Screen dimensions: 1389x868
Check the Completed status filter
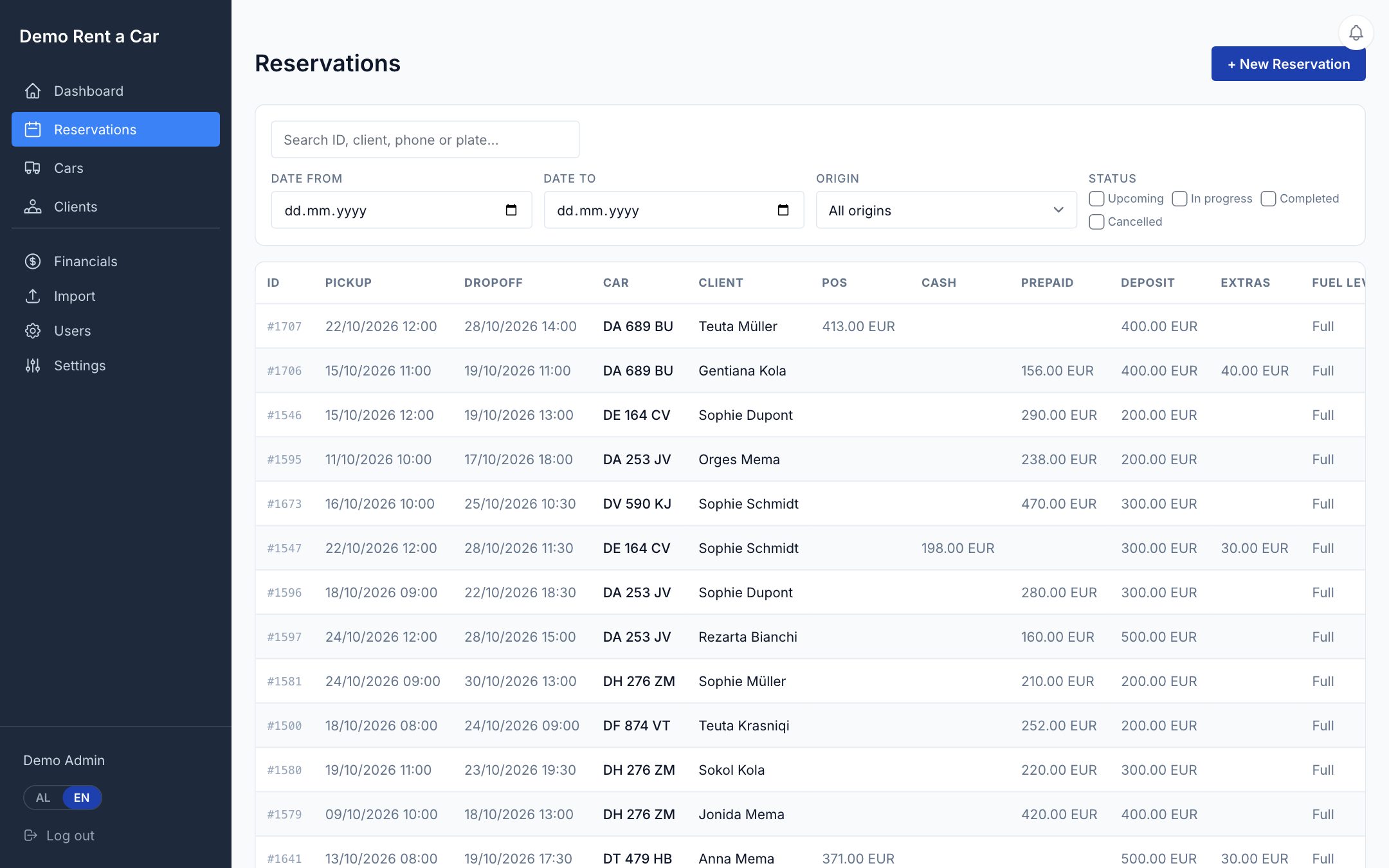[1268, 199]
